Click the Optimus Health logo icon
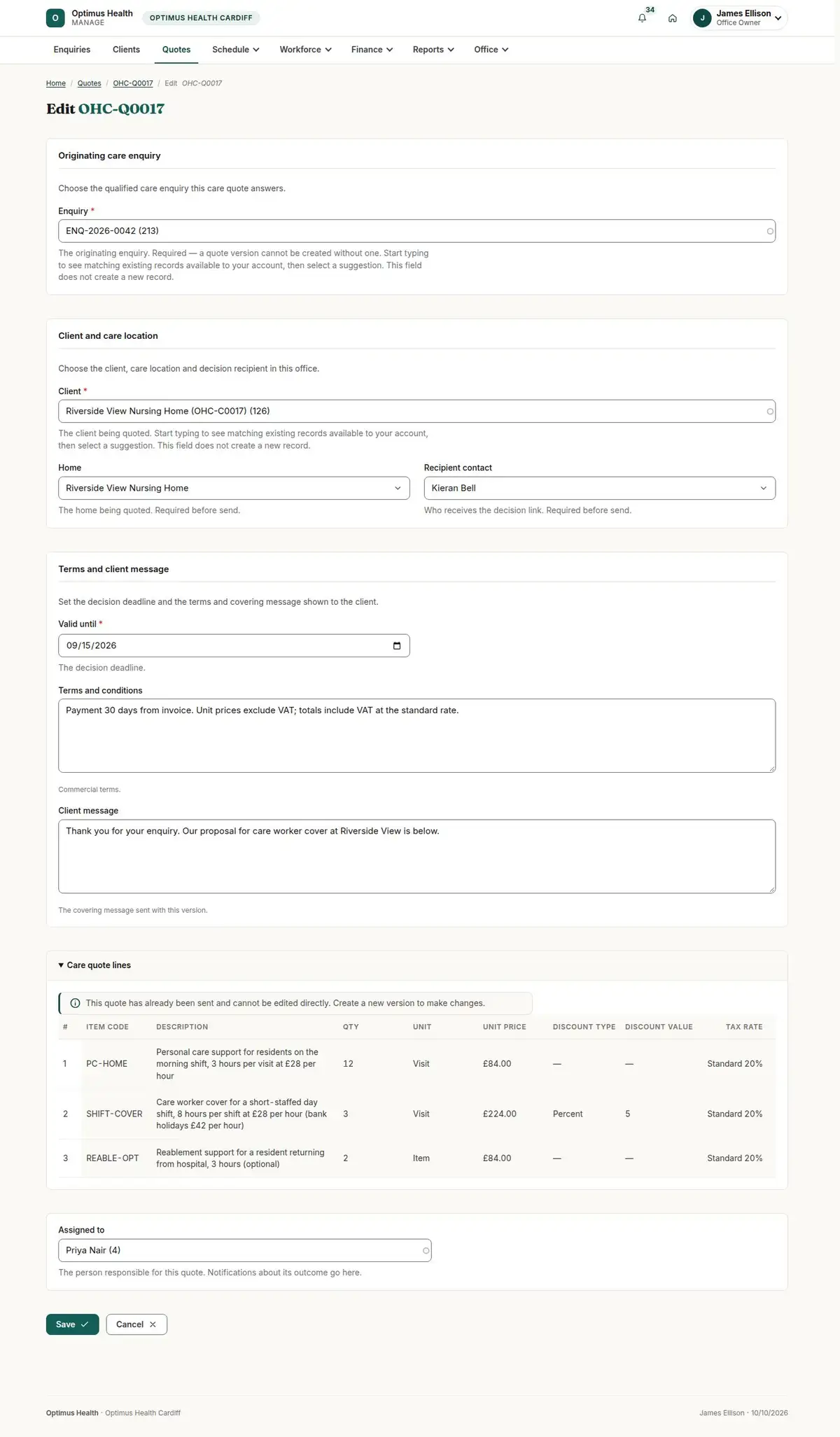Screen dimensions: 840x1437 click(55, 17)
